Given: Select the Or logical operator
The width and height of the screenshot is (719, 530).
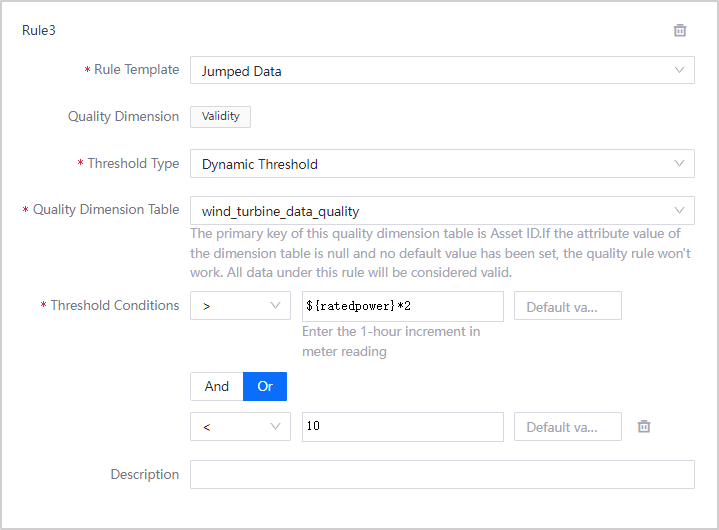Looking at the screenshot, I should point(265,386).
